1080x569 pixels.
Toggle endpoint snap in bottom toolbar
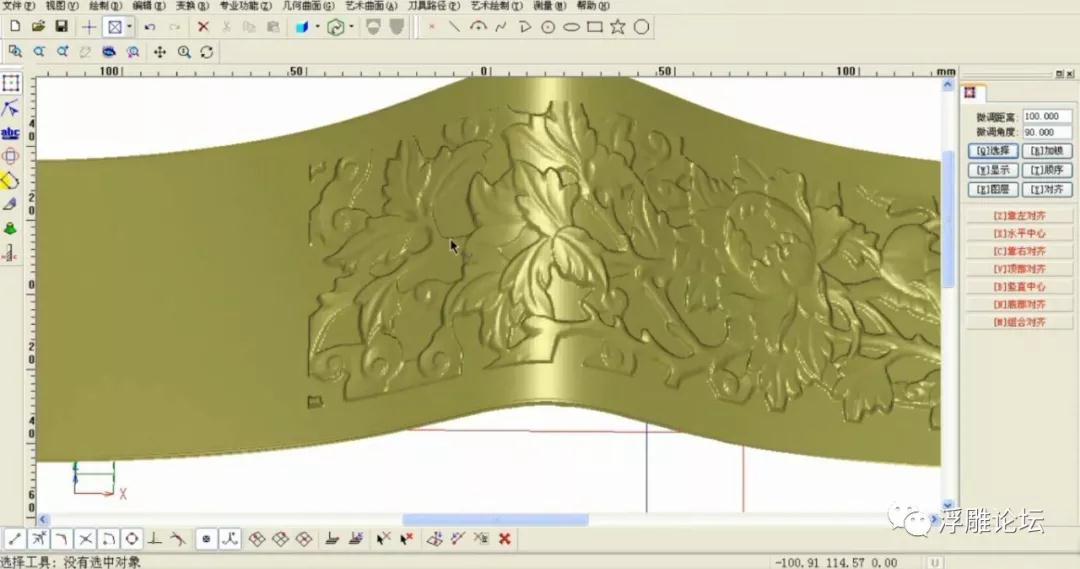click(x=14, y=539)
